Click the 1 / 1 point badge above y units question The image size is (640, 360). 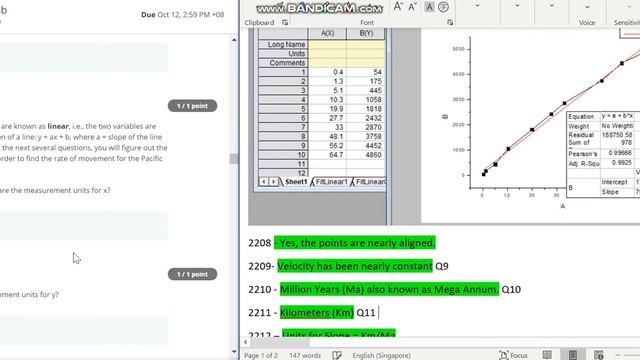(192, 274)
